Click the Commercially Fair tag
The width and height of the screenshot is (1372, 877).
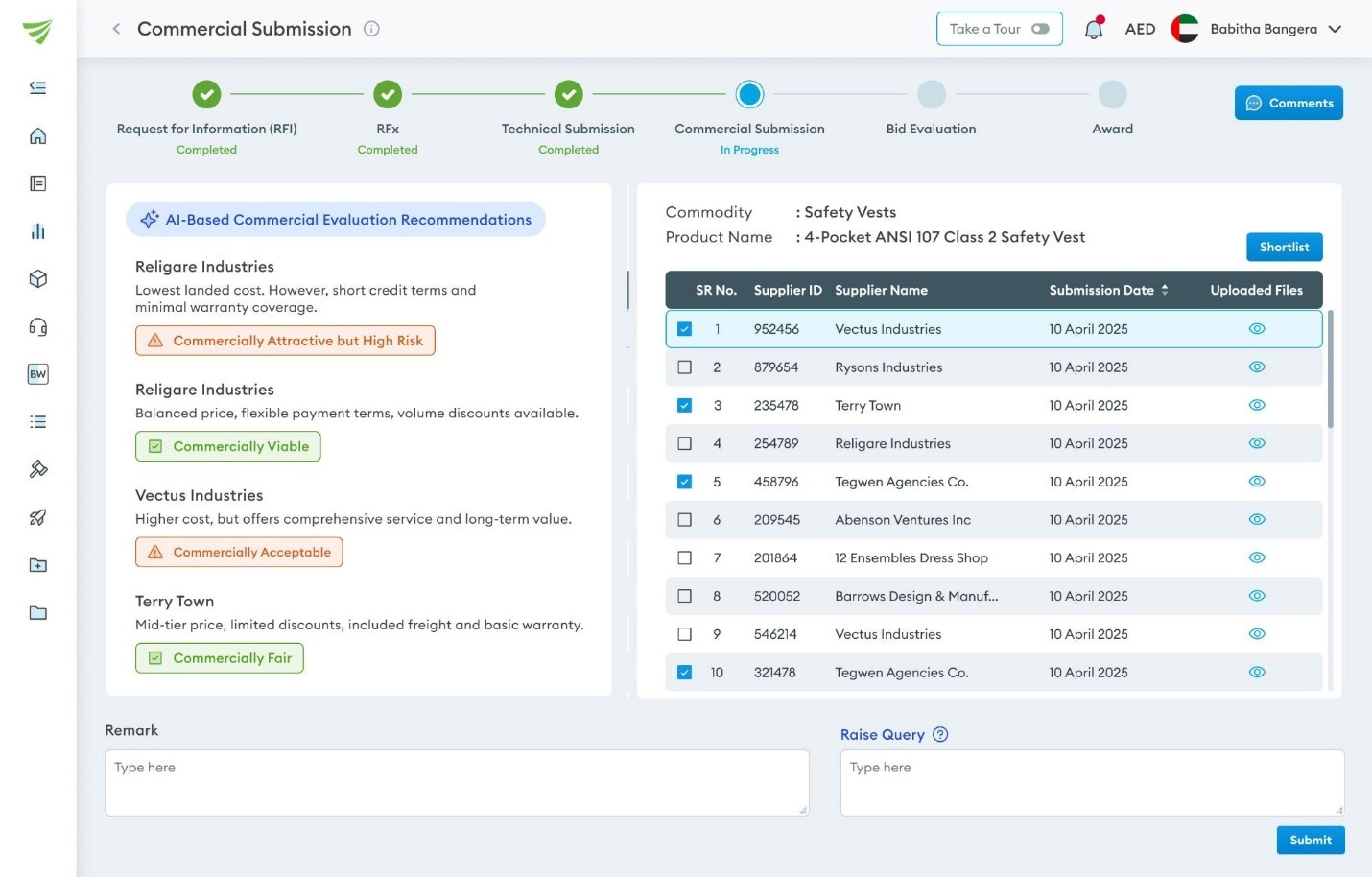click(220, 658)
